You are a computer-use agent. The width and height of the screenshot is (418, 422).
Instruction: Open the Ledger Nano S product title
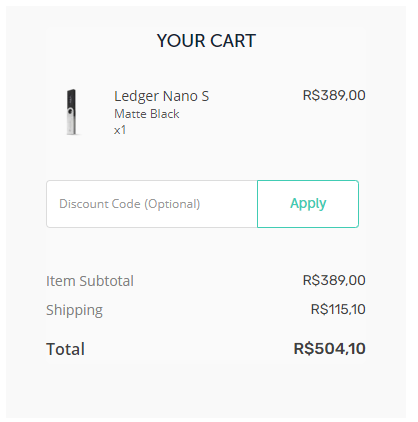(161, 96)
